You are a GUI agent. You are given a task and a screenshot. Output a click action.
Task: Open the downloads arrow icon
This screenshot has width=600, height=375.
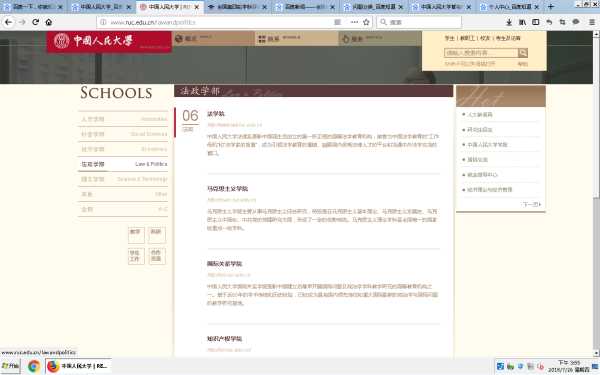[509, 22]
